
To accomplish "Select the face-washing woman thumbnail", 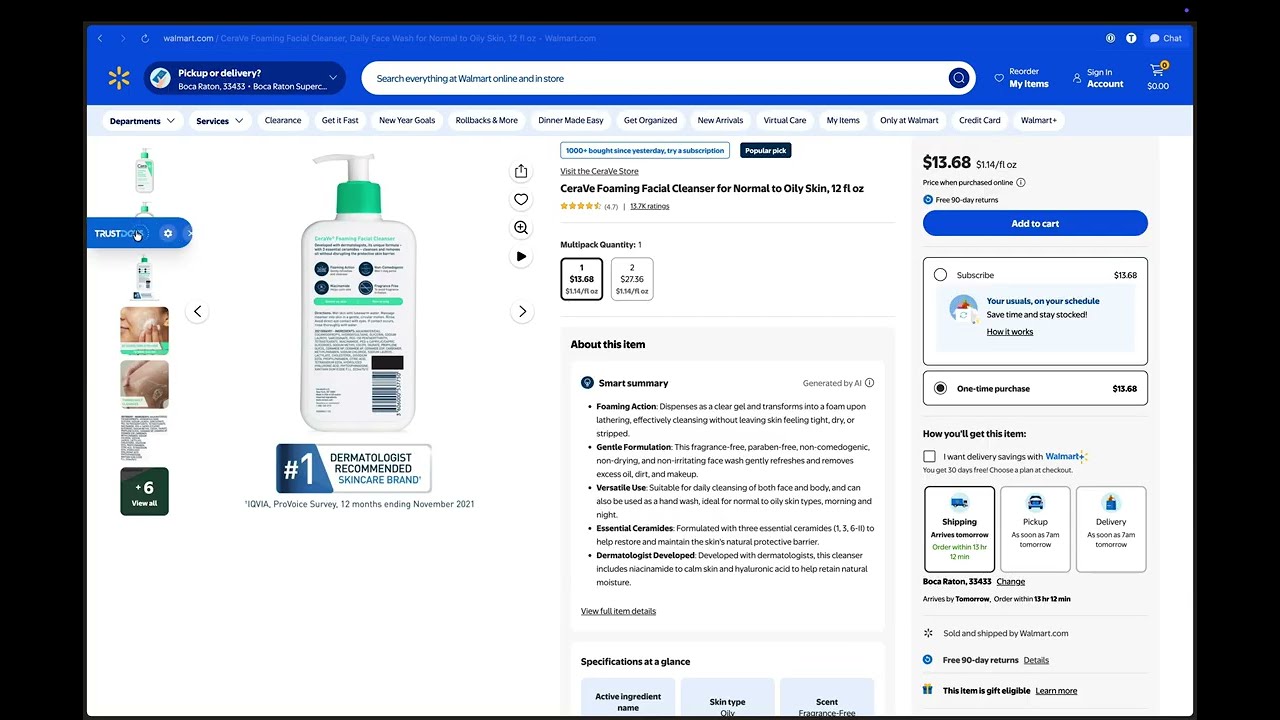I will (x=144, y=330).
